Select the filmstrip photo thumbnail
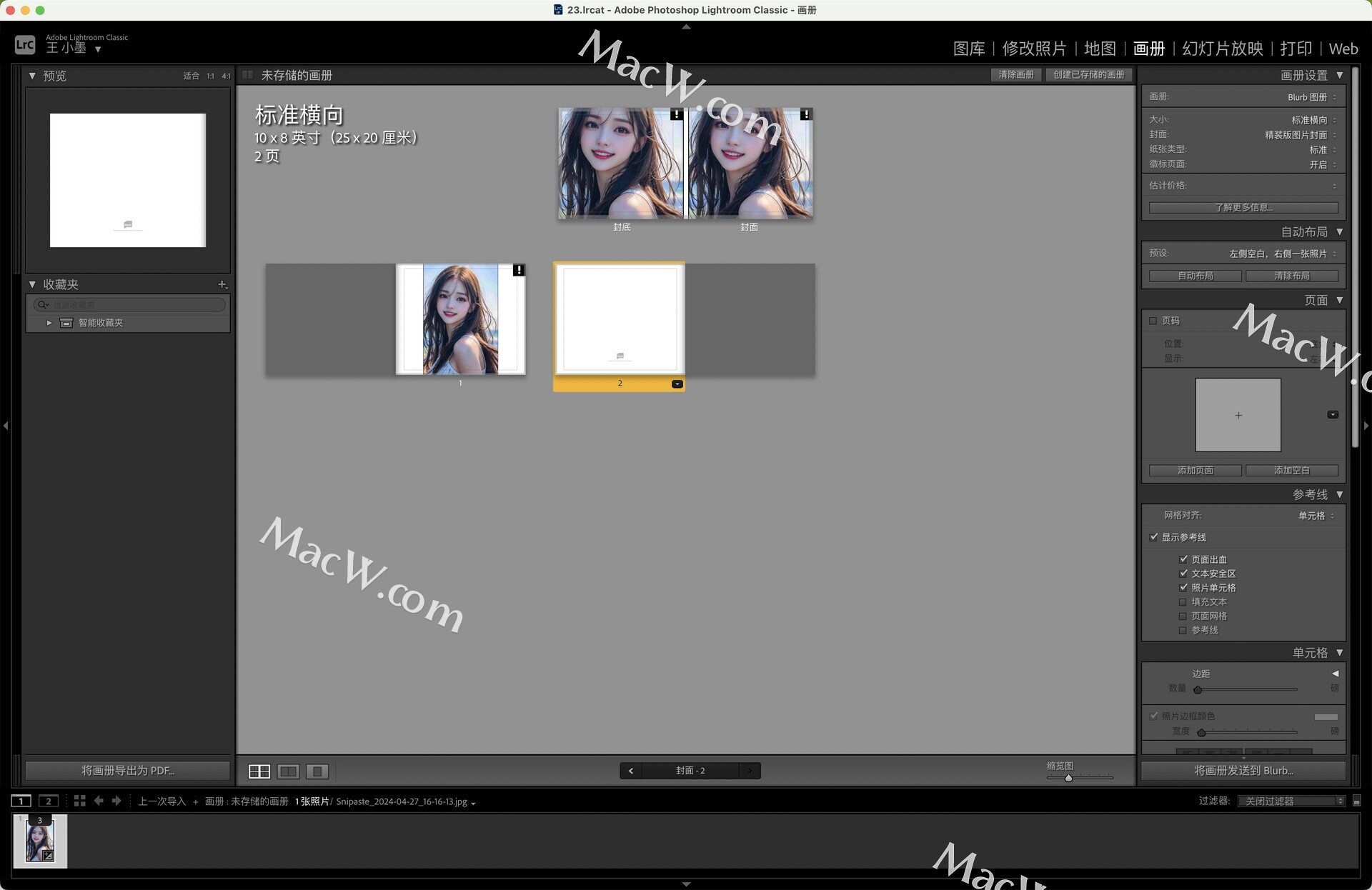This screenshot has height=890, width=1372. pos(40,842)
